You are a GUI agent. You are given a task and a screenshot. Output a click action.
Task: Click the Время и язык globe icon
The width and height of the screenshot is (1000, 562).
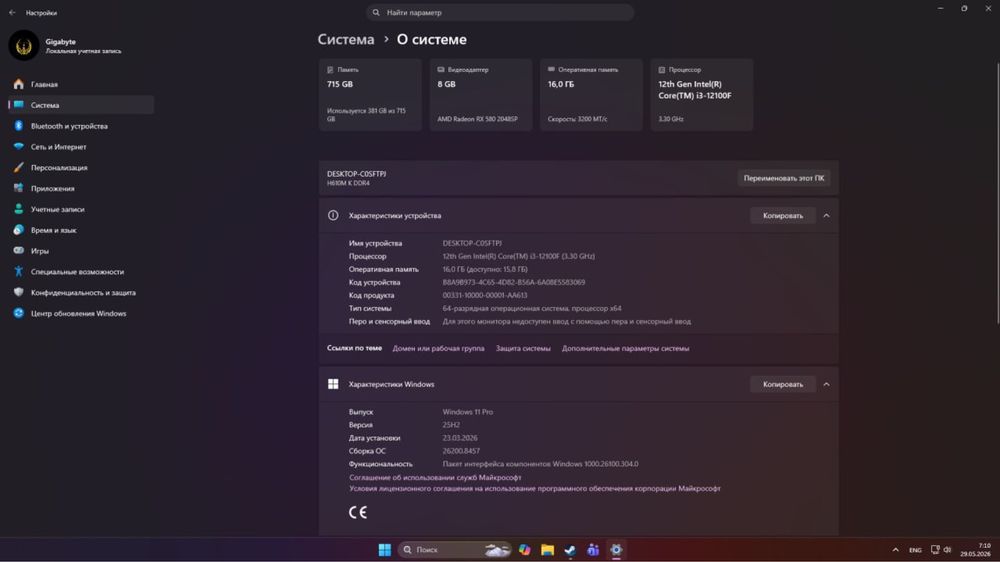click(x=18, y=230)
